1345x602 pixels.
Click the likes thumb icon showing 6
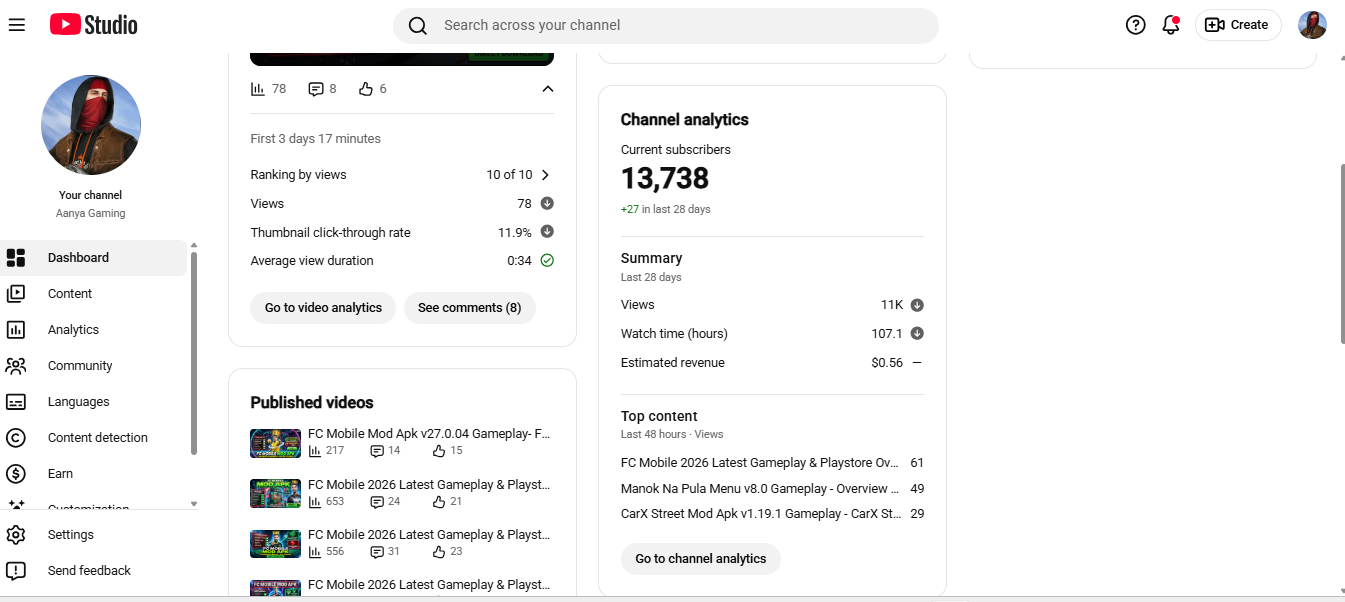366,89
